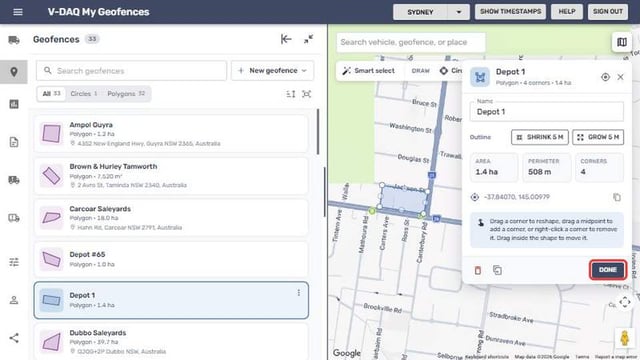Click the HELP button
Screen dimensions: 640x360
(x=567, y=11)
